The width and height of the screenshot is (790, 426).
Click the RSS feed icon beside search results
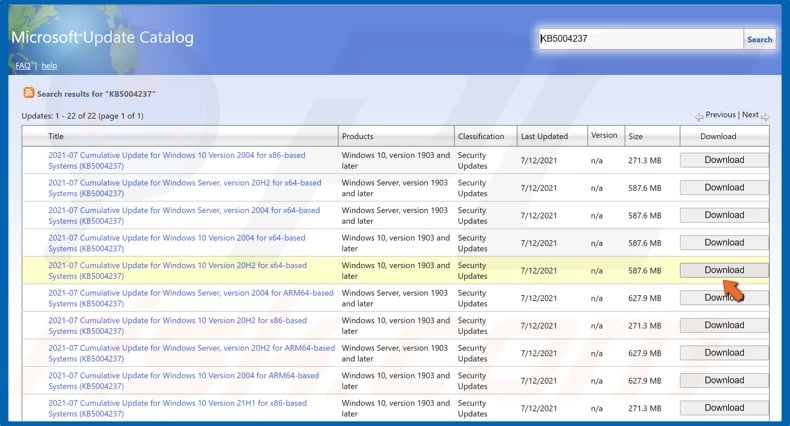[x=29, y=93]
